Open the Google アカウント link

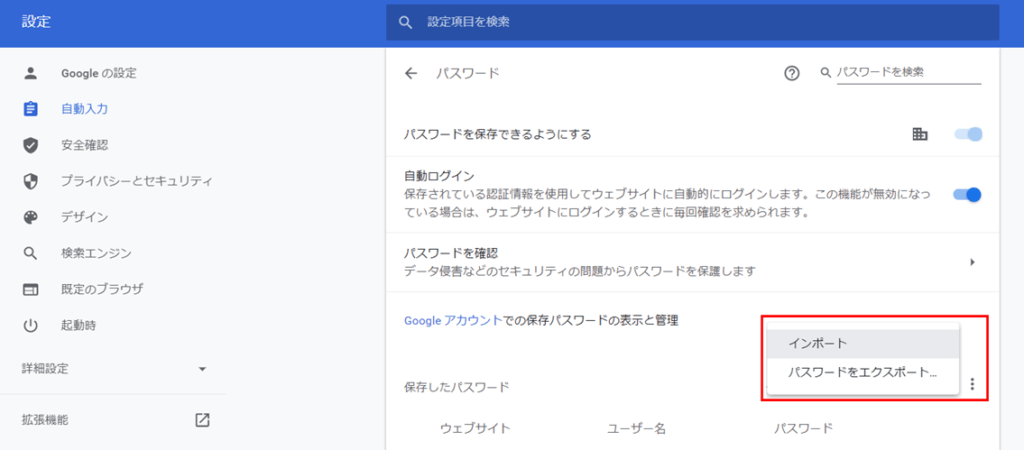coord(454,321)
